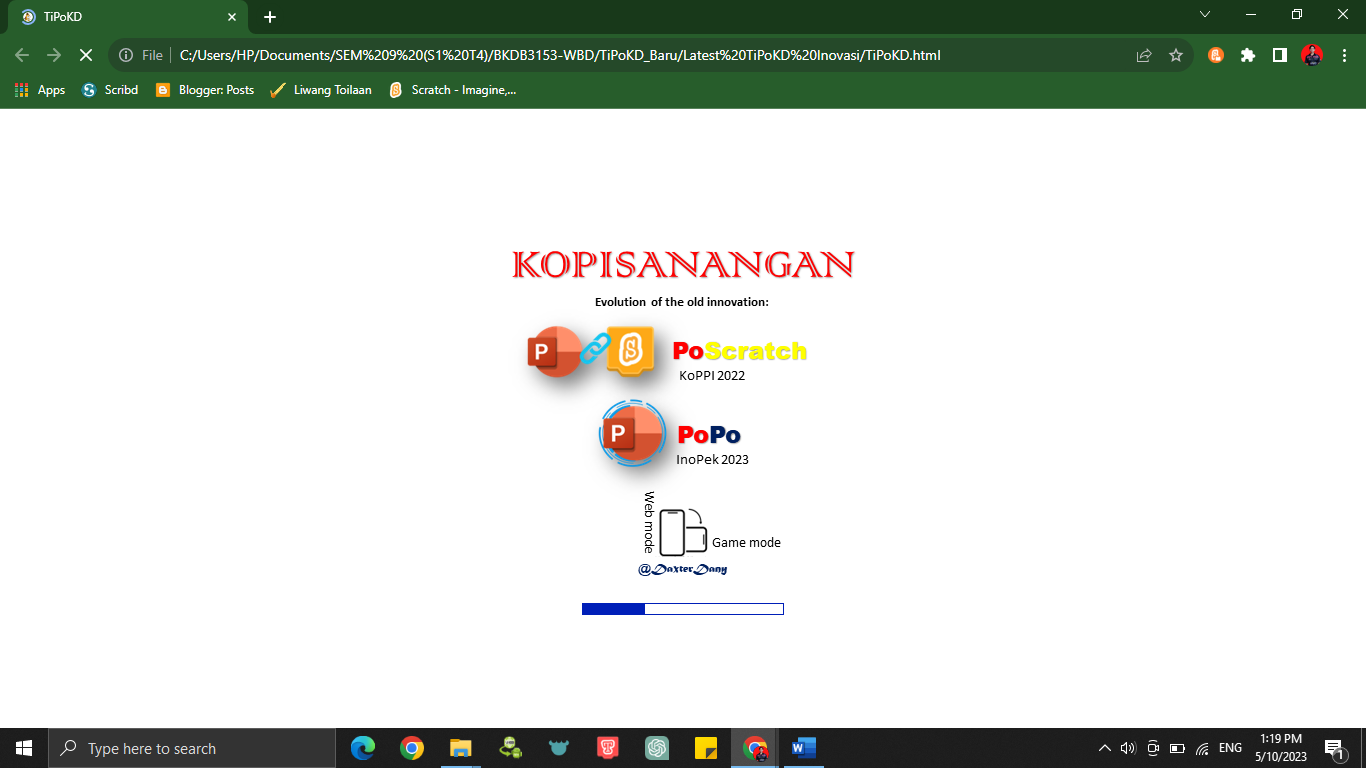This screenshot has height=768, width=1366.
Task: Open Google Chrome from taskbar
Action: (411, 748)
